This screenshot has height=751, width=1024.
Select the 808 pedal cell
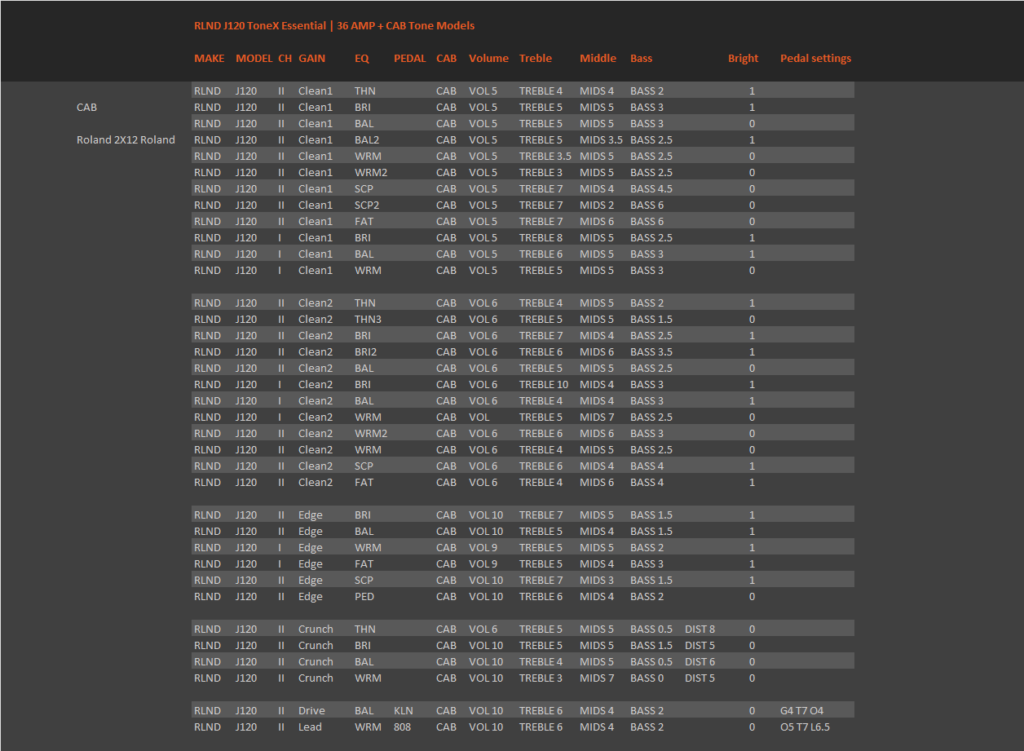coord(402,727)
